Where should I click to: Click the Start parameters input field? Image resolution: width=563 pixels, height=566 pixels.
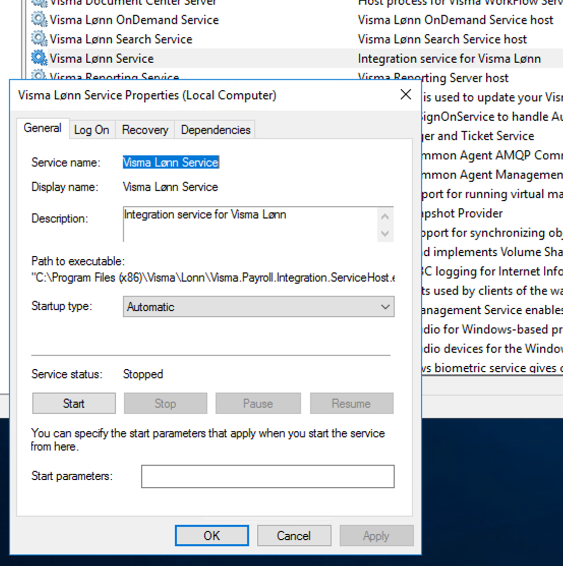(268, 476)
